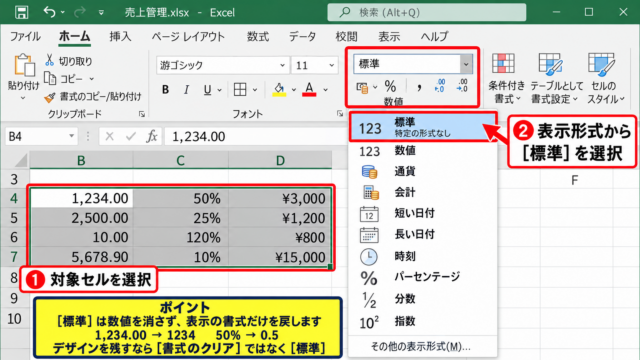The width and height of the screenshot is (640, 360).
Task: Increase decimal places
Action: [x=440, y=86]
